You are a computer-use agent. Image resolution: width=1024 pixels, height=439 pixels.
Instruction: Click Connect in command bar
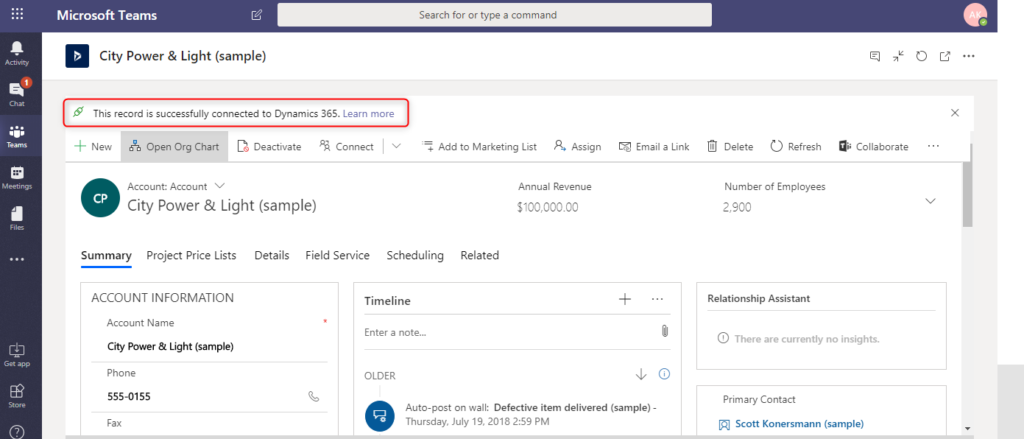coord(346,146)
